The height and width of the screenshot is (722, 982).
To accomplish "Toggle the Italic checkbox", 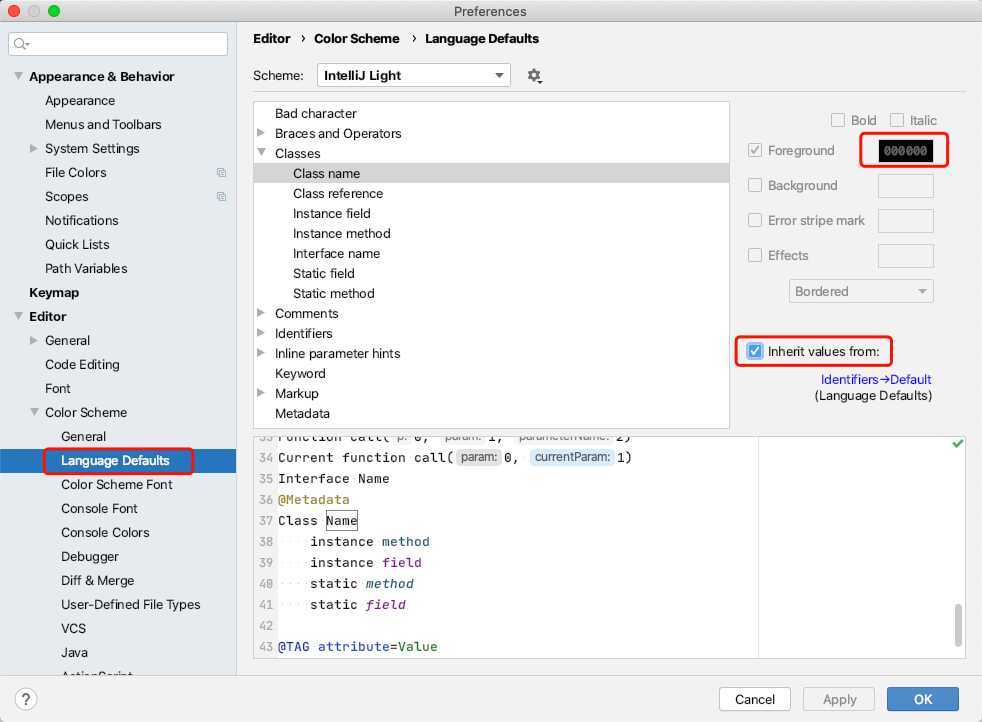I will point(897,120).
